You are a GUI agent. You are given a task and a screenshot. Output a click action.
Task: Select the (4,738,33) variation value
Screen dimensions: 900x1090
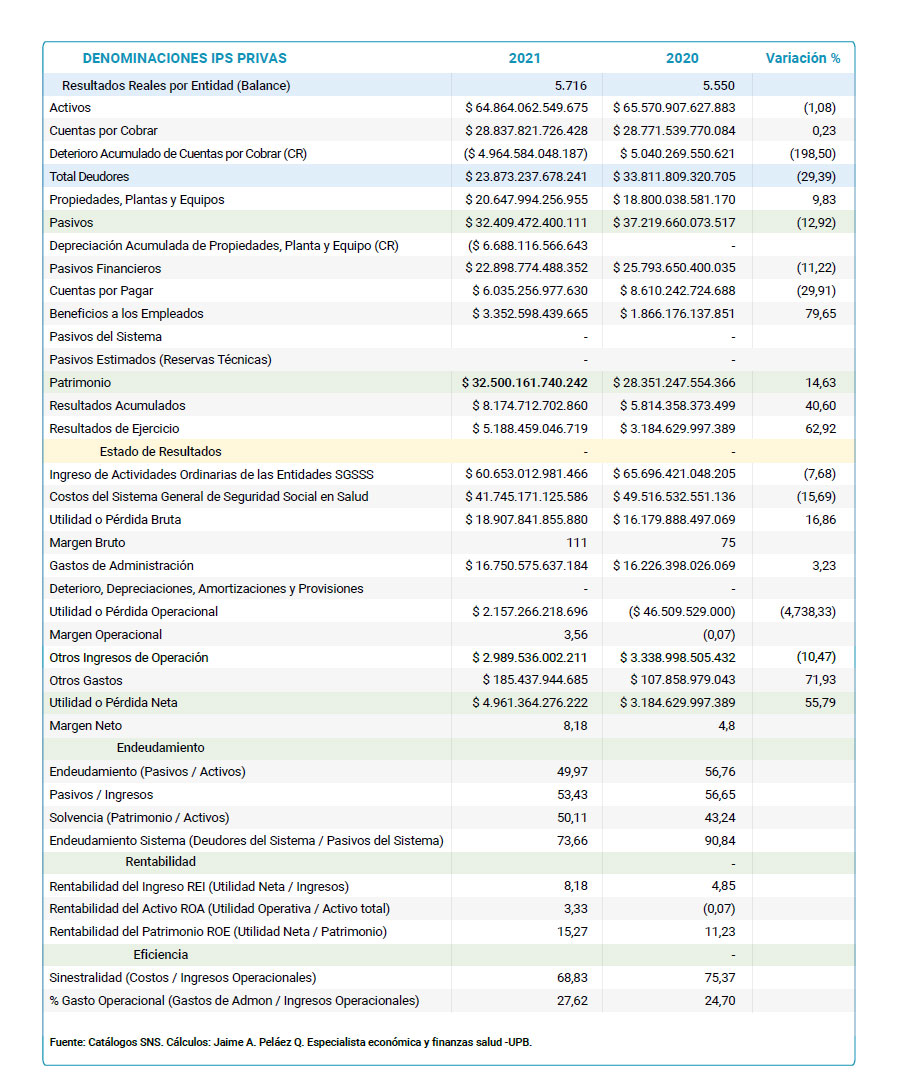coord(807,612)
